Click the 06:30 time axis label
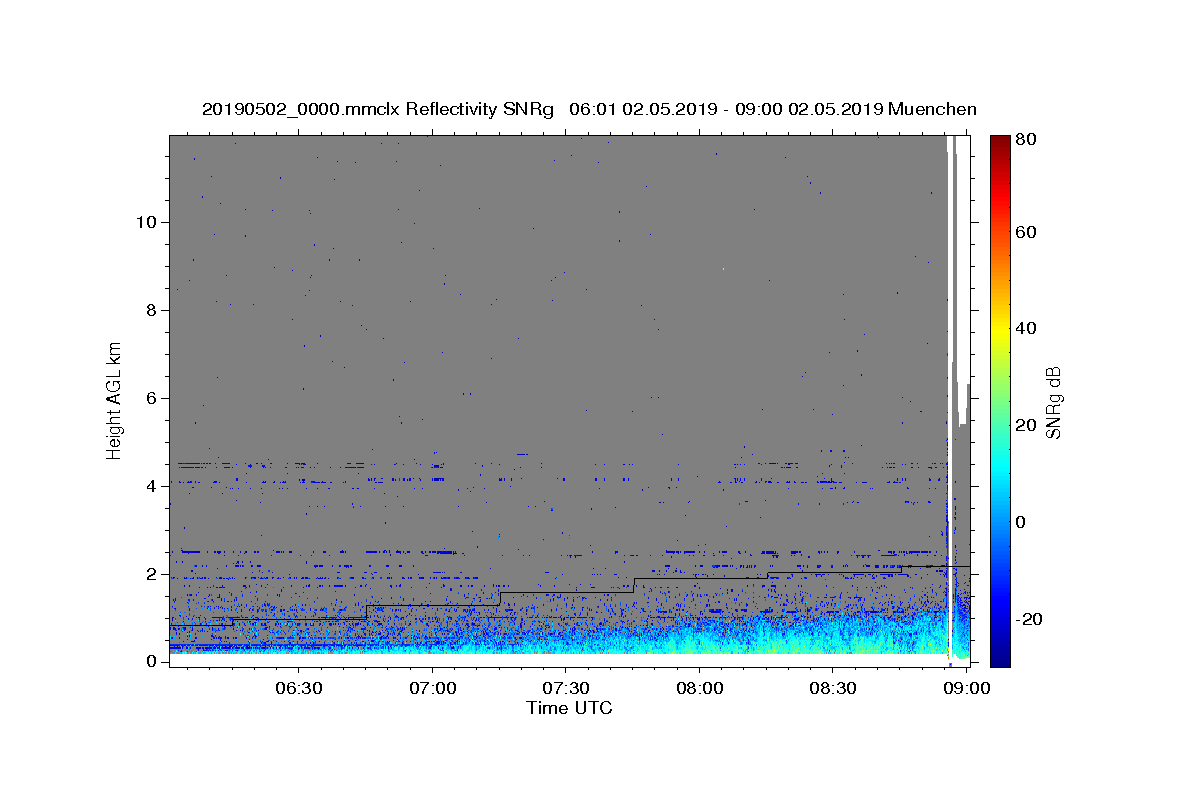The width and height of the screenshot is (1200, 800). pyautogui.click(x=299, y=688)
